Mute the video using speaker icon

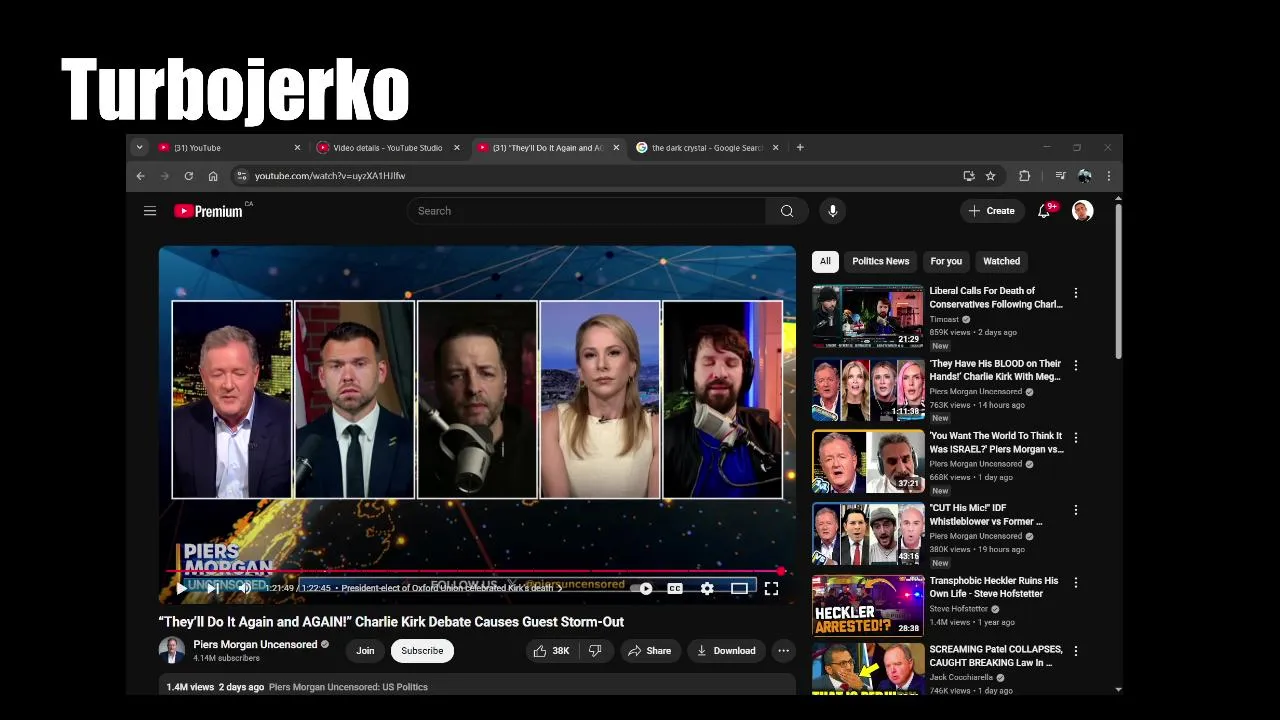pyautogui.click(x=244, y=588)
